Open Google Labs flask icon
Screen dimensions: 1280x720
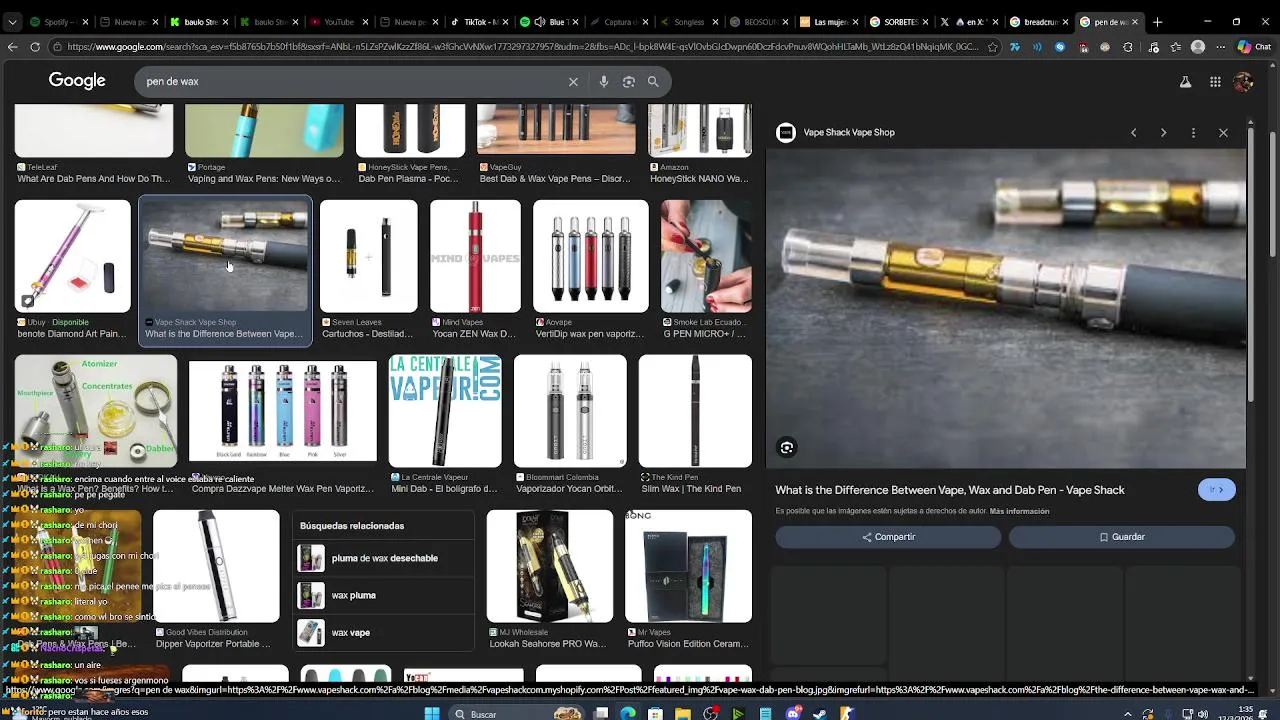tap(1185, 82)
